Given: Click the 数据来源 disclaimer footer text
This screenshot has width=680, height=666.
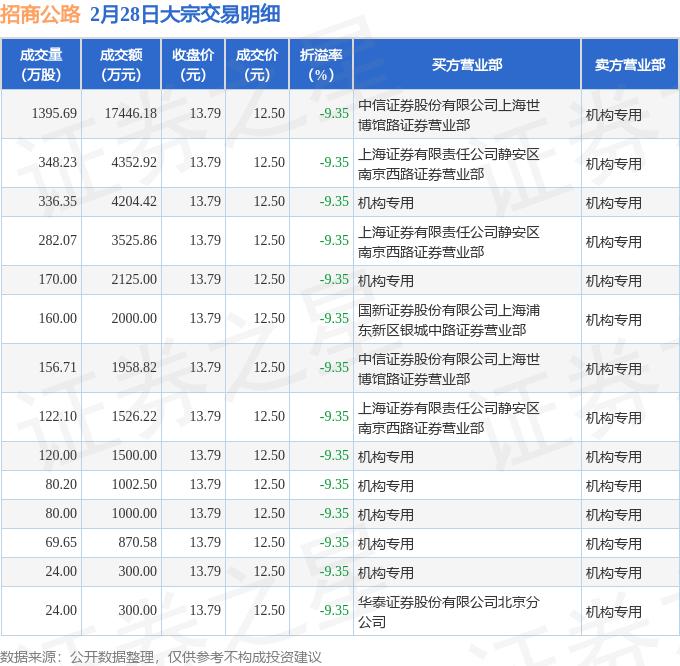Looking at the screenshot, I should (161, 657).
